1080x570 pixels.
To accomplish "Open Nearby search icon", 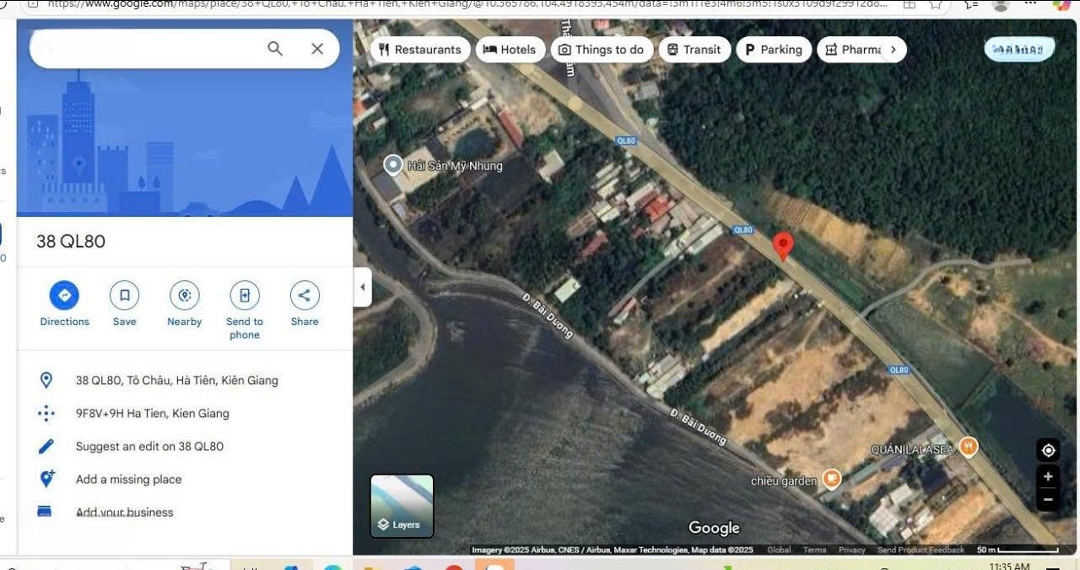I will pos(184,295).
